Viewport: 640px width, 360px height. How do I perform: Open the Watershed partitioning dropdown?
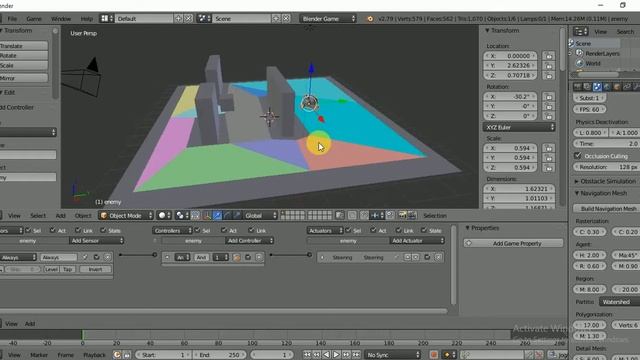tap(619, 302)
